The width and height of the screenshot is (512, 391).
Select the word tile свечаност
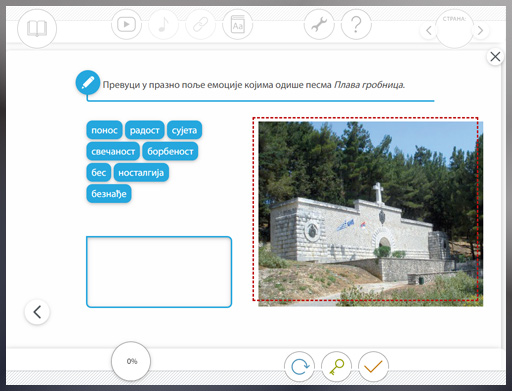[x=113, y=151]
